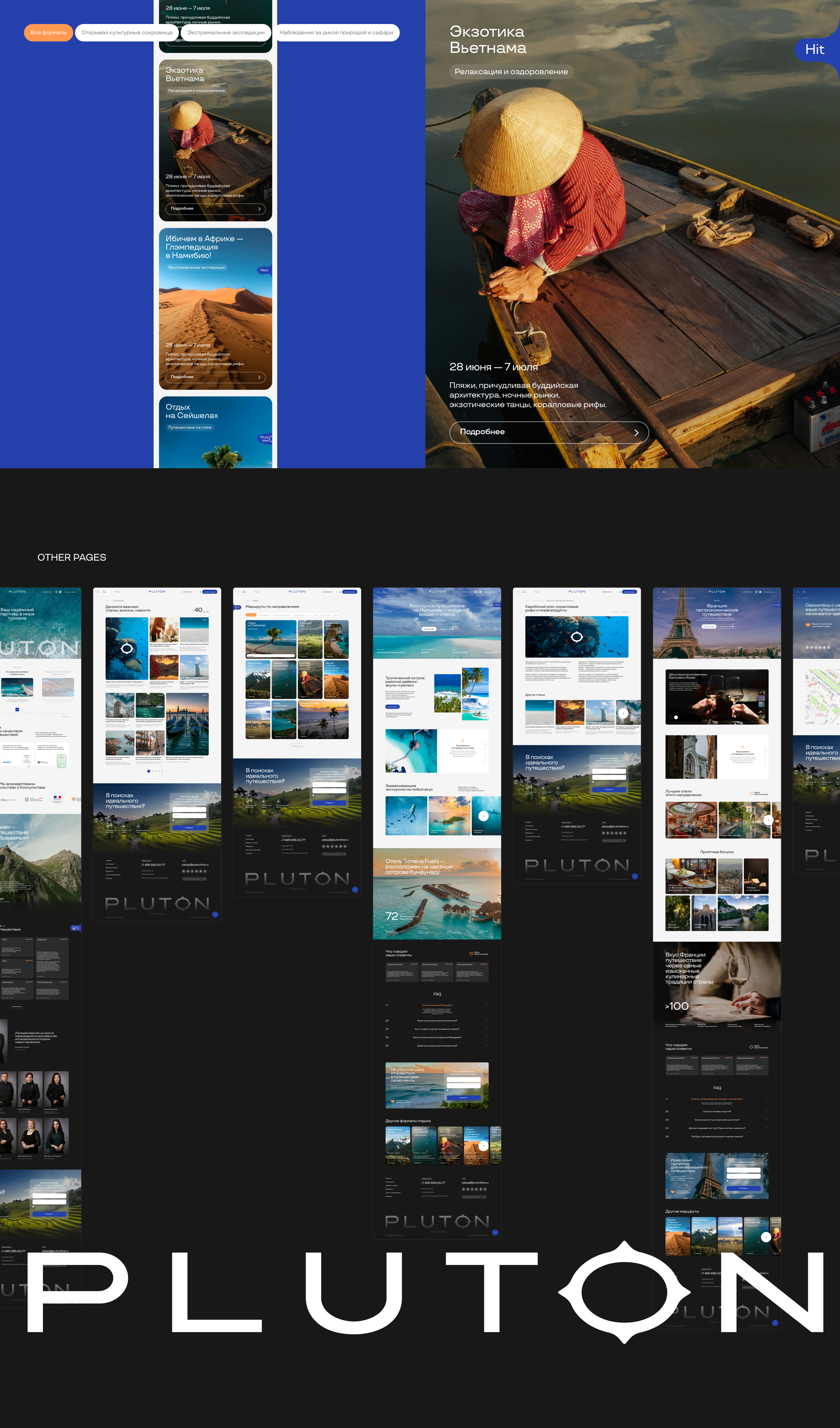This screenshot has height=1428, width=840.
Task: Click 'Отправить' in the Caribbean article contact form
Action: click(x=609, y=789)
